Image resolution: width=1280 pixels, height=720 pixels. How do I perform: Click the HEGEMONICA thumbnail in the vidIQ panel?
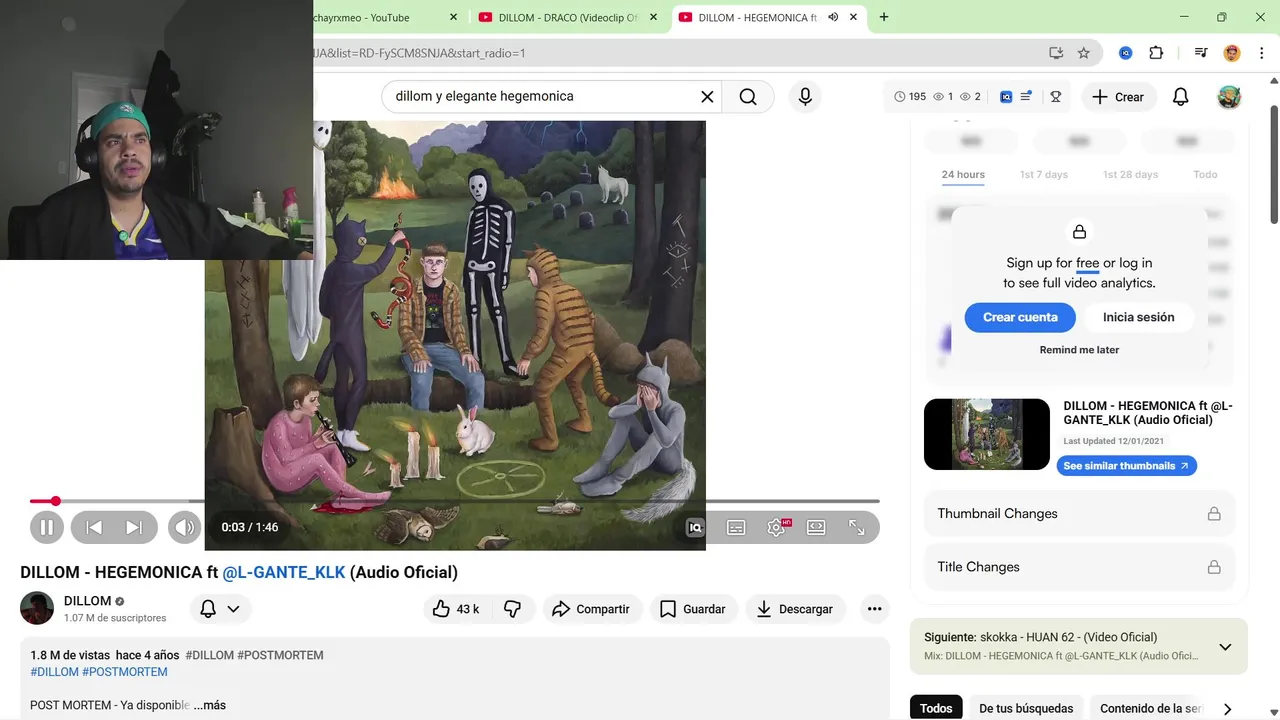click(x=987, y=434)
